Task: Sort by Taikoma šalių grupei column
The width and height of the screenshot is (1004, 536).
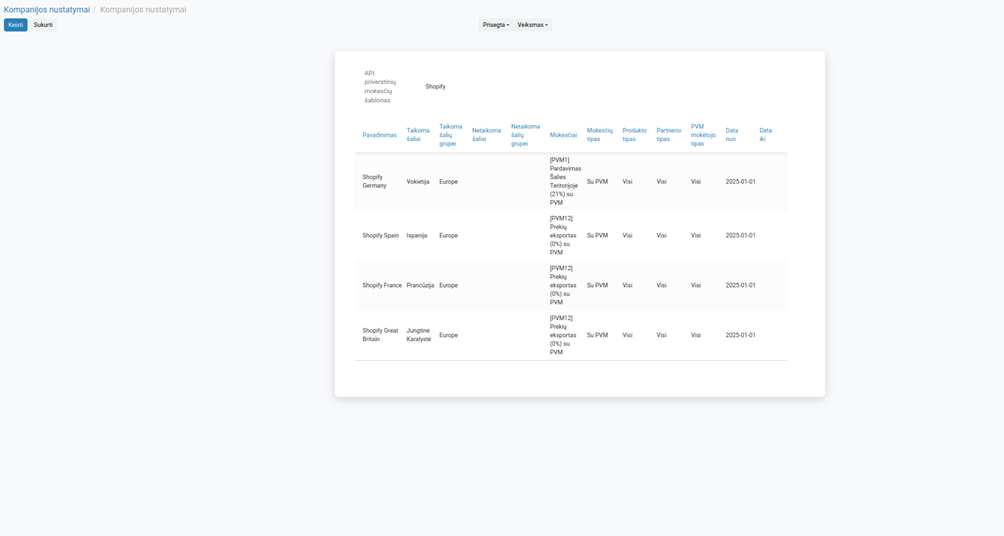Action: (x=451, y=135)
